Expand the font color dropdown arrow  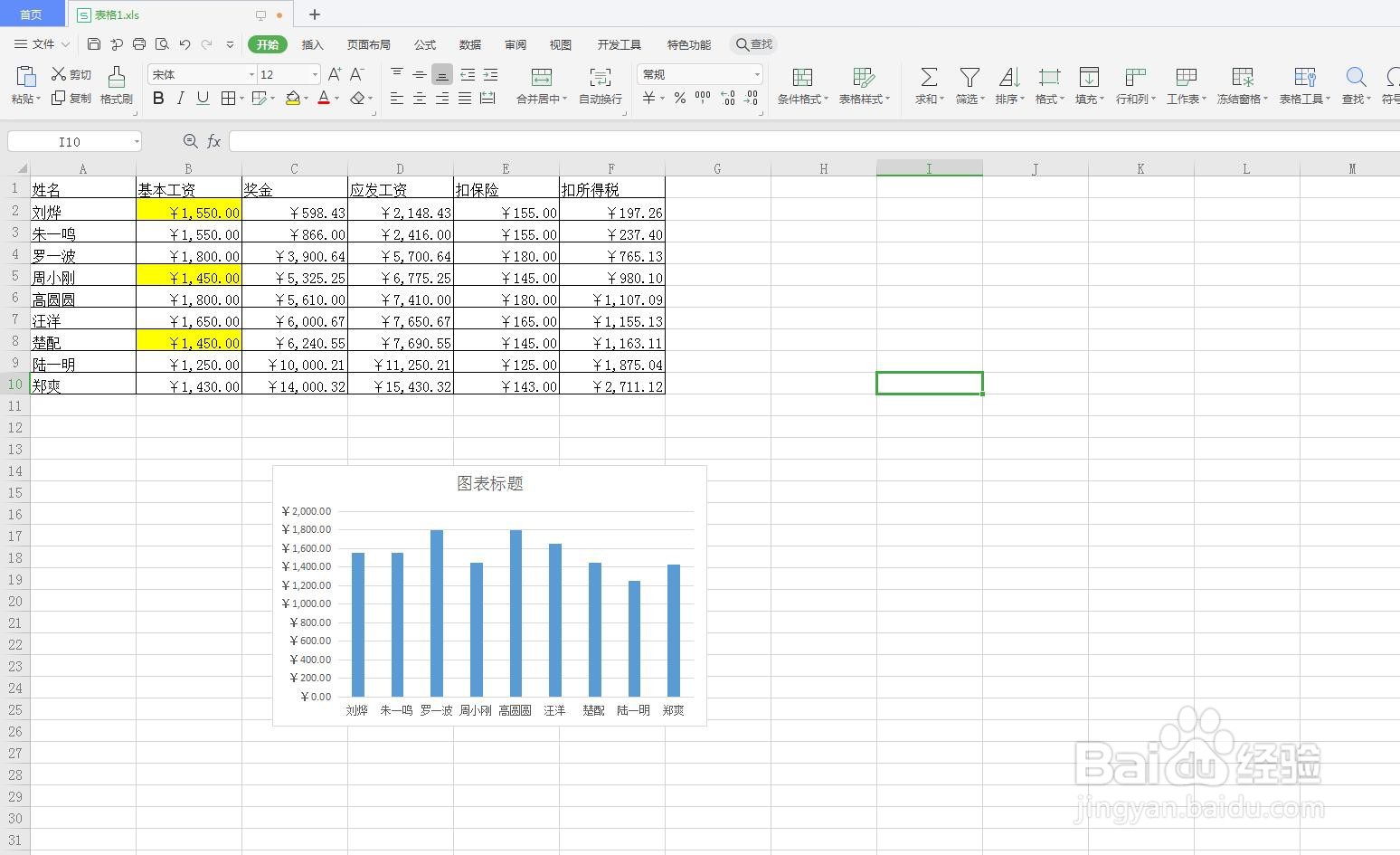coord(336,99)
